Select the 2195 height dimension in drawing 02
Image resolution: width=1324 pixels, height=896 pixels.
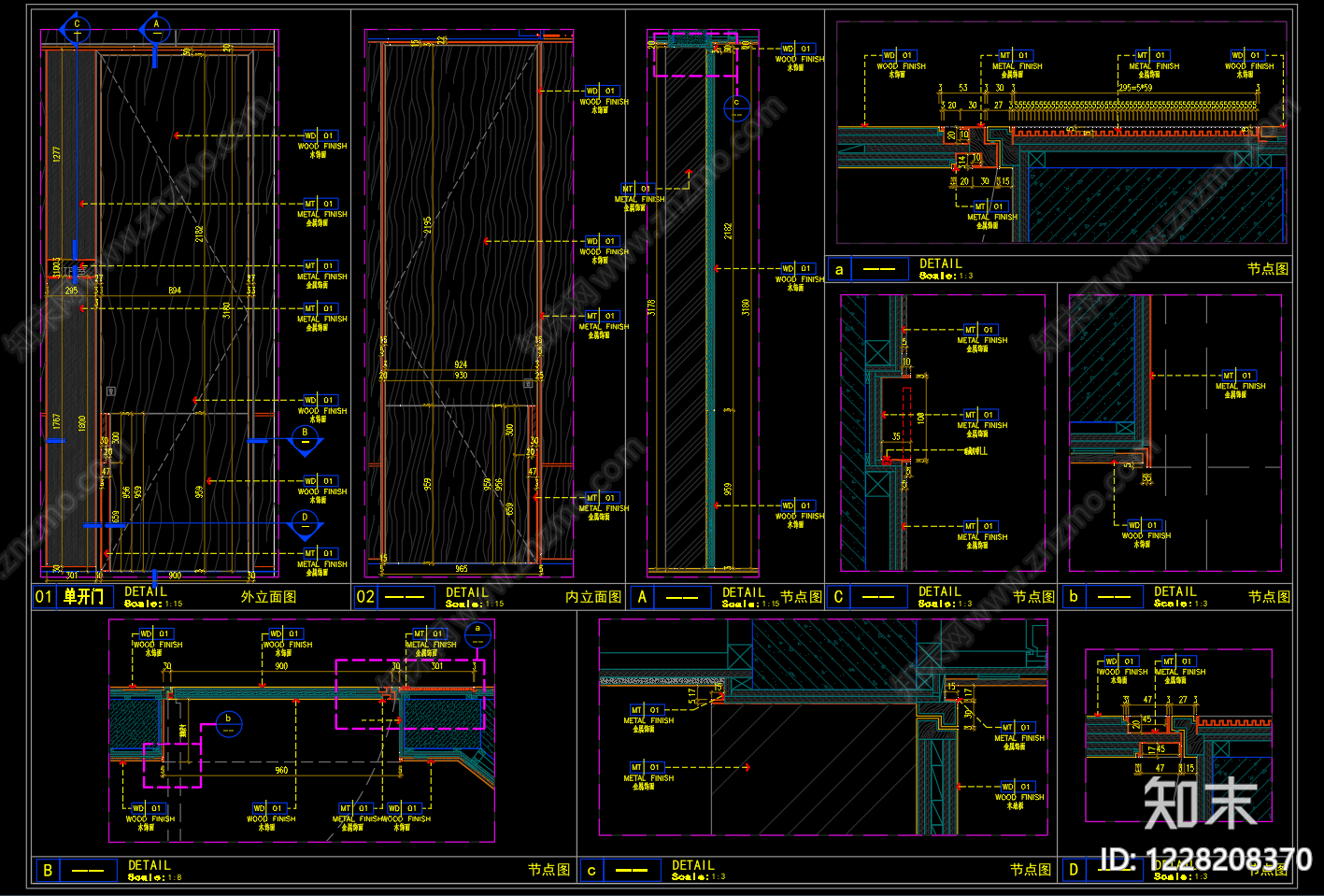(428, 226)
